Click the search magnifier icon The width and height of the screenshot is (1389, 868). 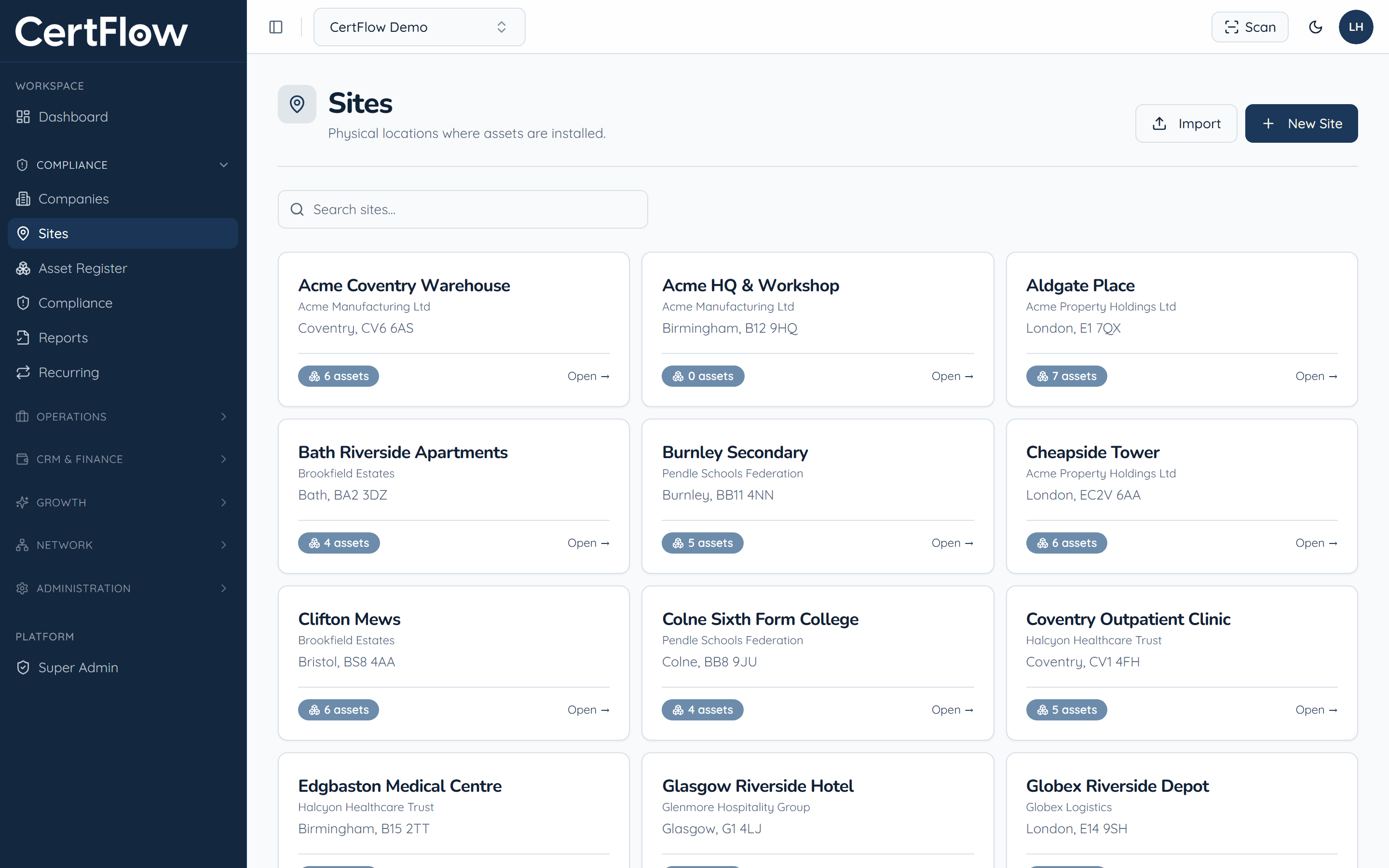click(297, 210)
